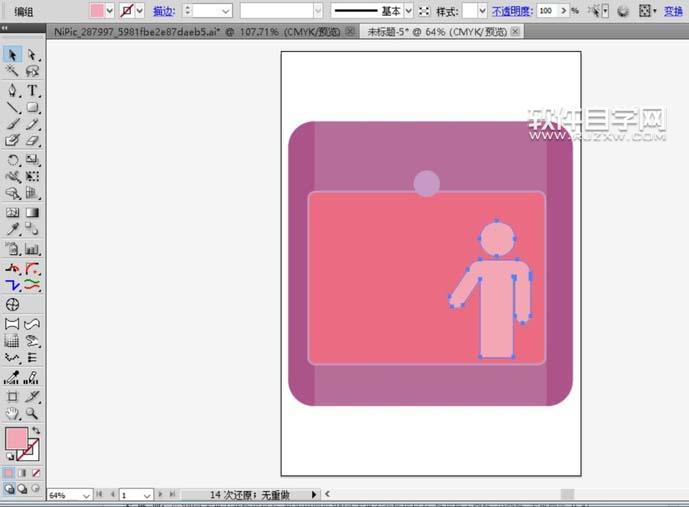The width and height of the screenshot is (689, 507).
Task: Select the Blob Brush tool
Action: 12,141
